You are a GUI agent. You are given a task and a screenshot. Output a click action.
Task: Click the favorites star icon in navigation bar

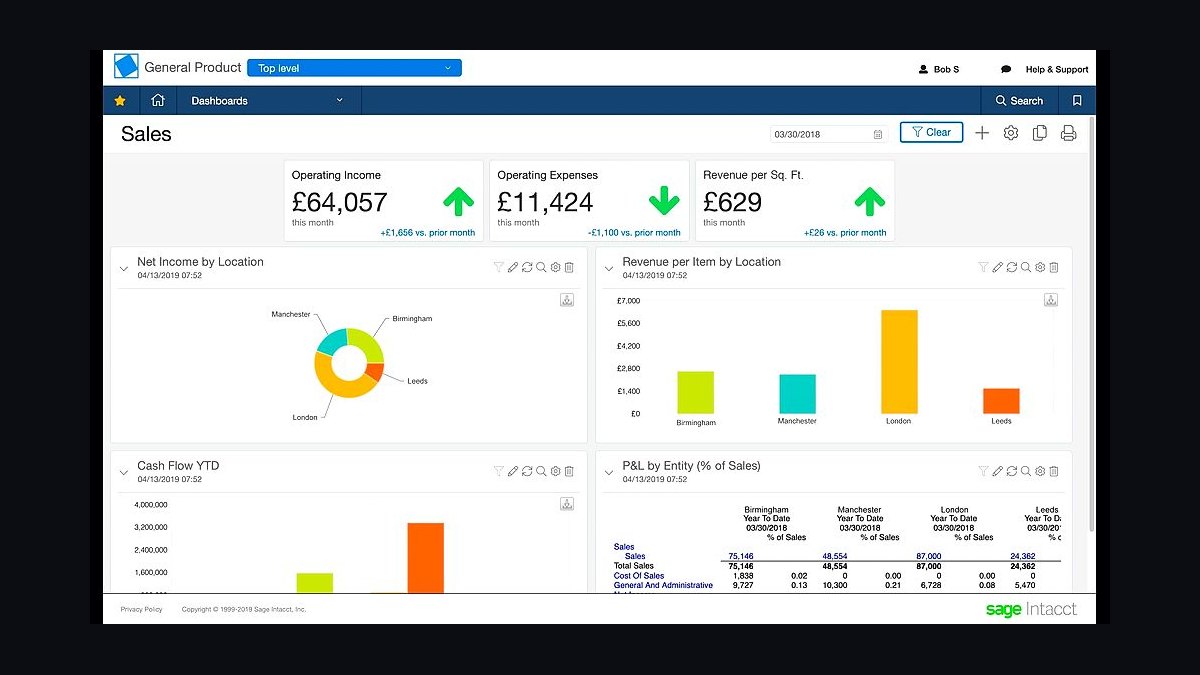point(120,101)
